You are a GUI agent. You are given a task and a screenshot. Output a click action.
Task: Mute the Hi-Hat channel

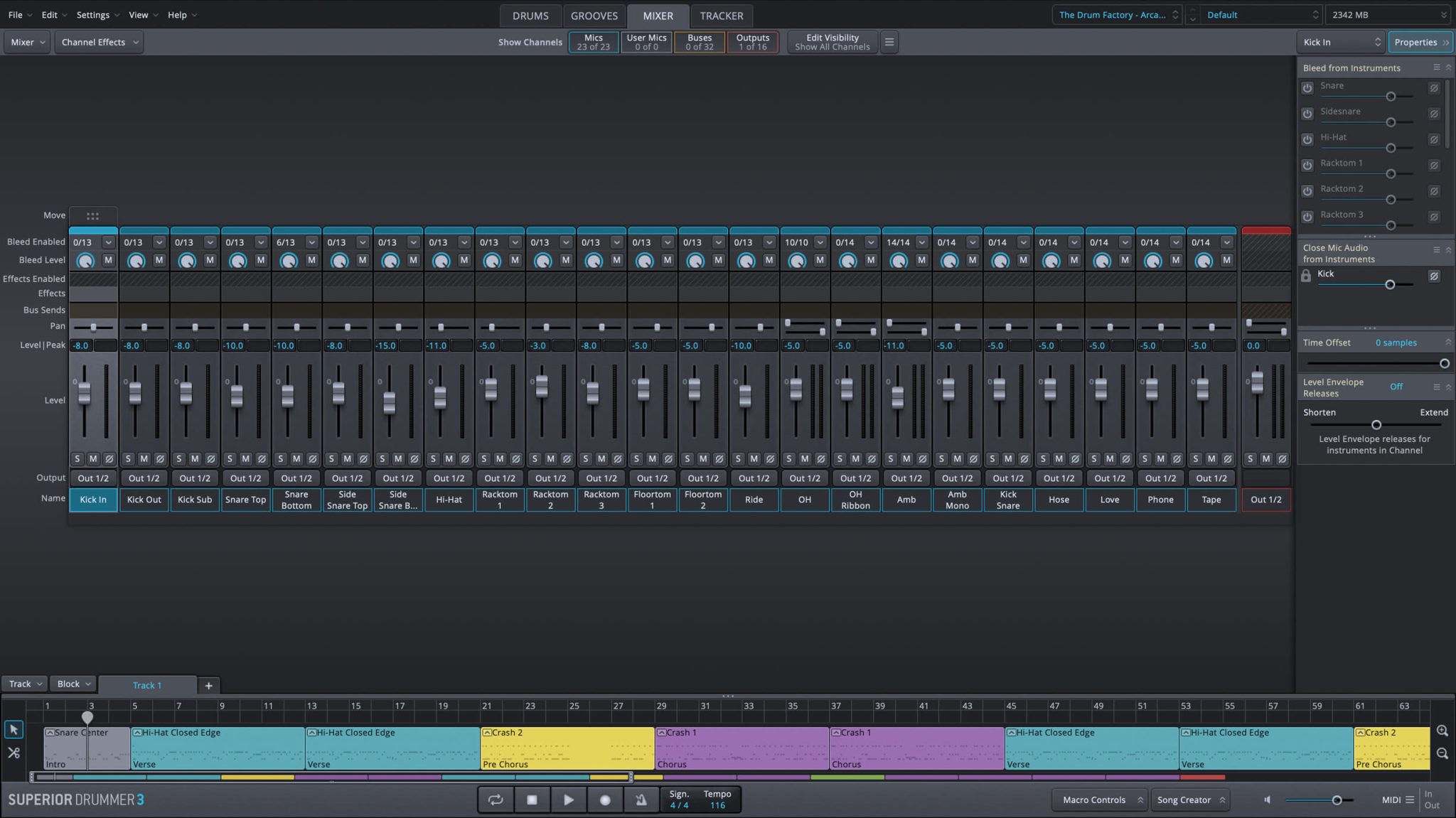click(x=449, y=459)
